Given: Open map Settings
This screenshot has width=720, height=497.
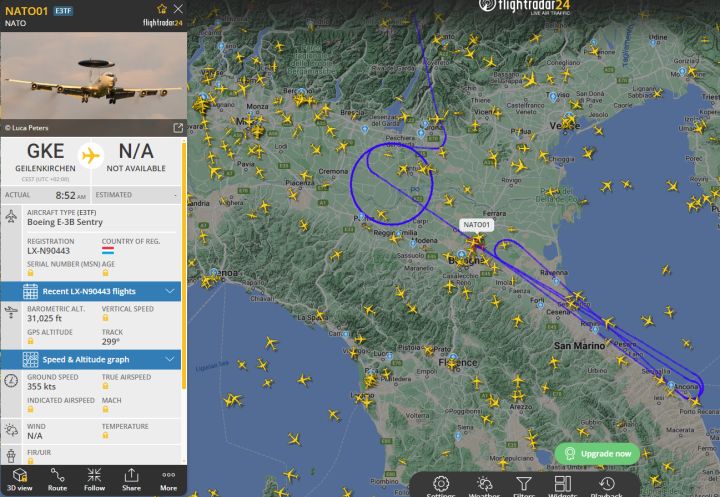Looking at the screenshot, I should [441, 486].
